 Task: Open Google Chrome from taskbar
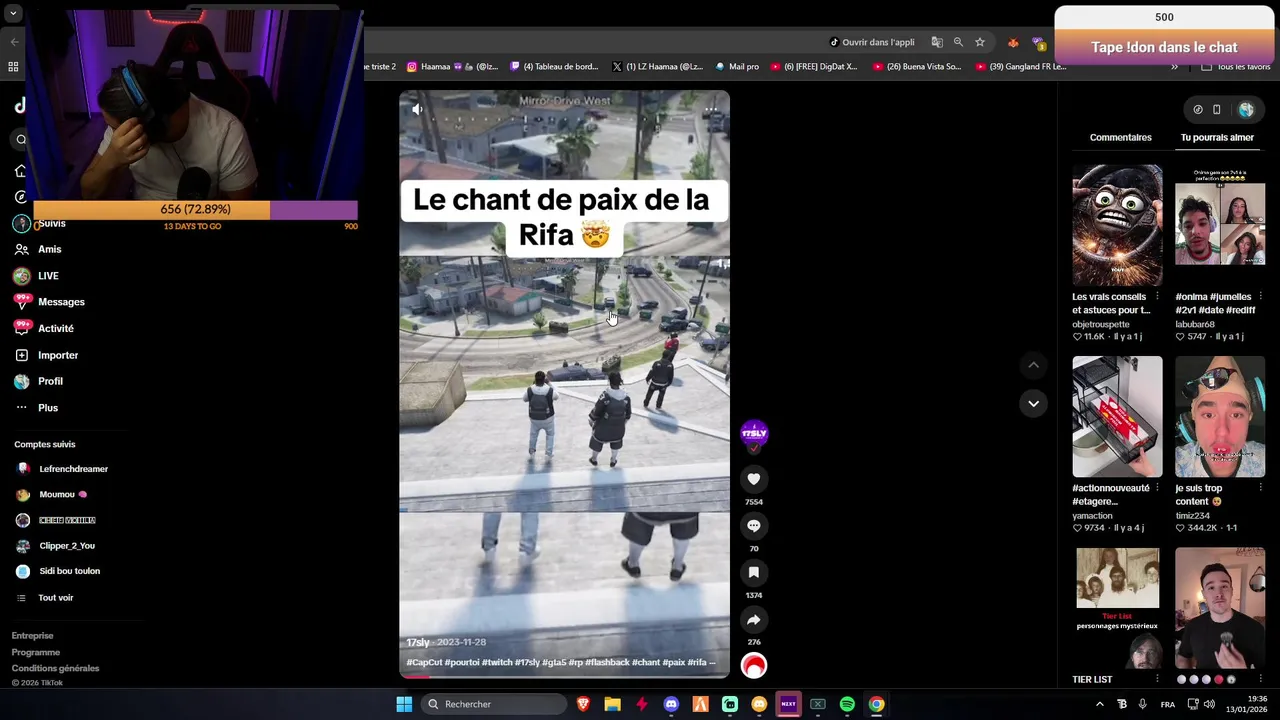pyautogui.click(x=876, y=704)
